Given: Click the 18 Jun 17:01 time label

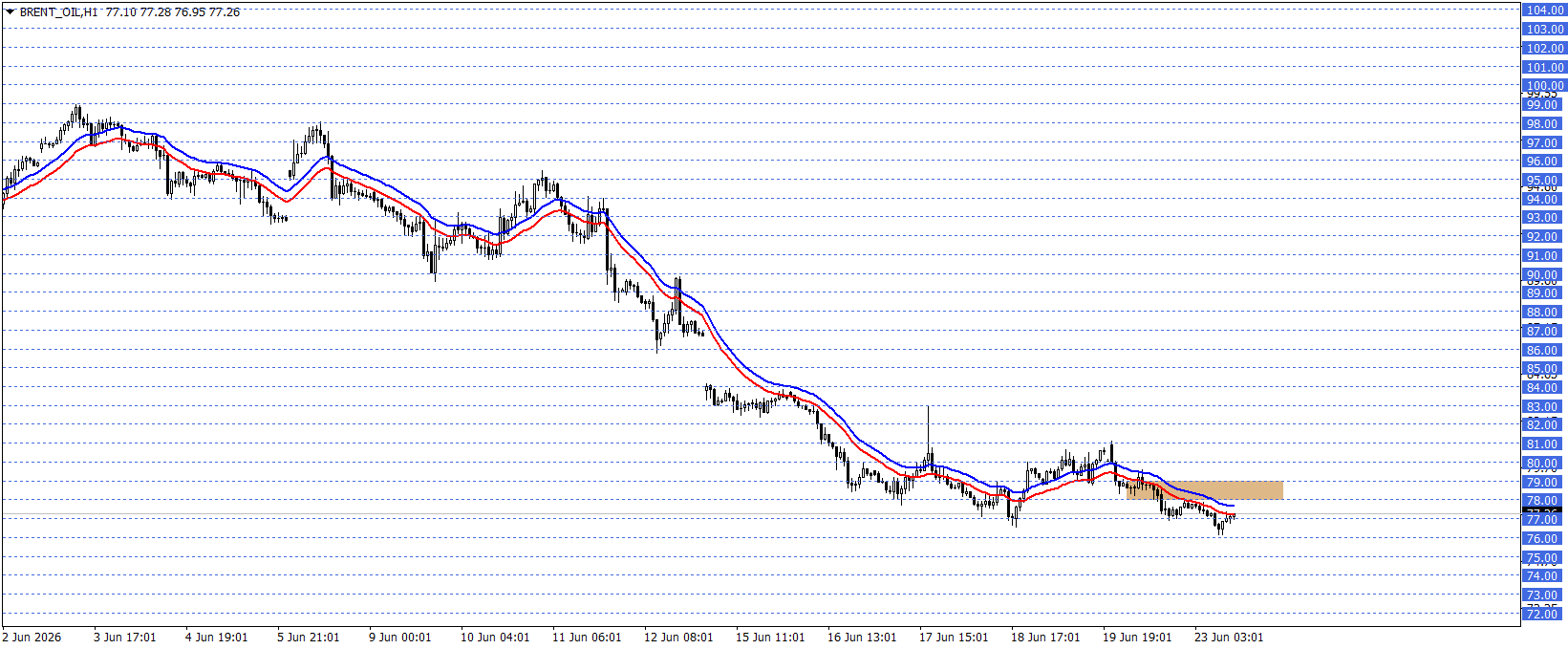Looking at the screenshot, I should tap(1045, 638).
